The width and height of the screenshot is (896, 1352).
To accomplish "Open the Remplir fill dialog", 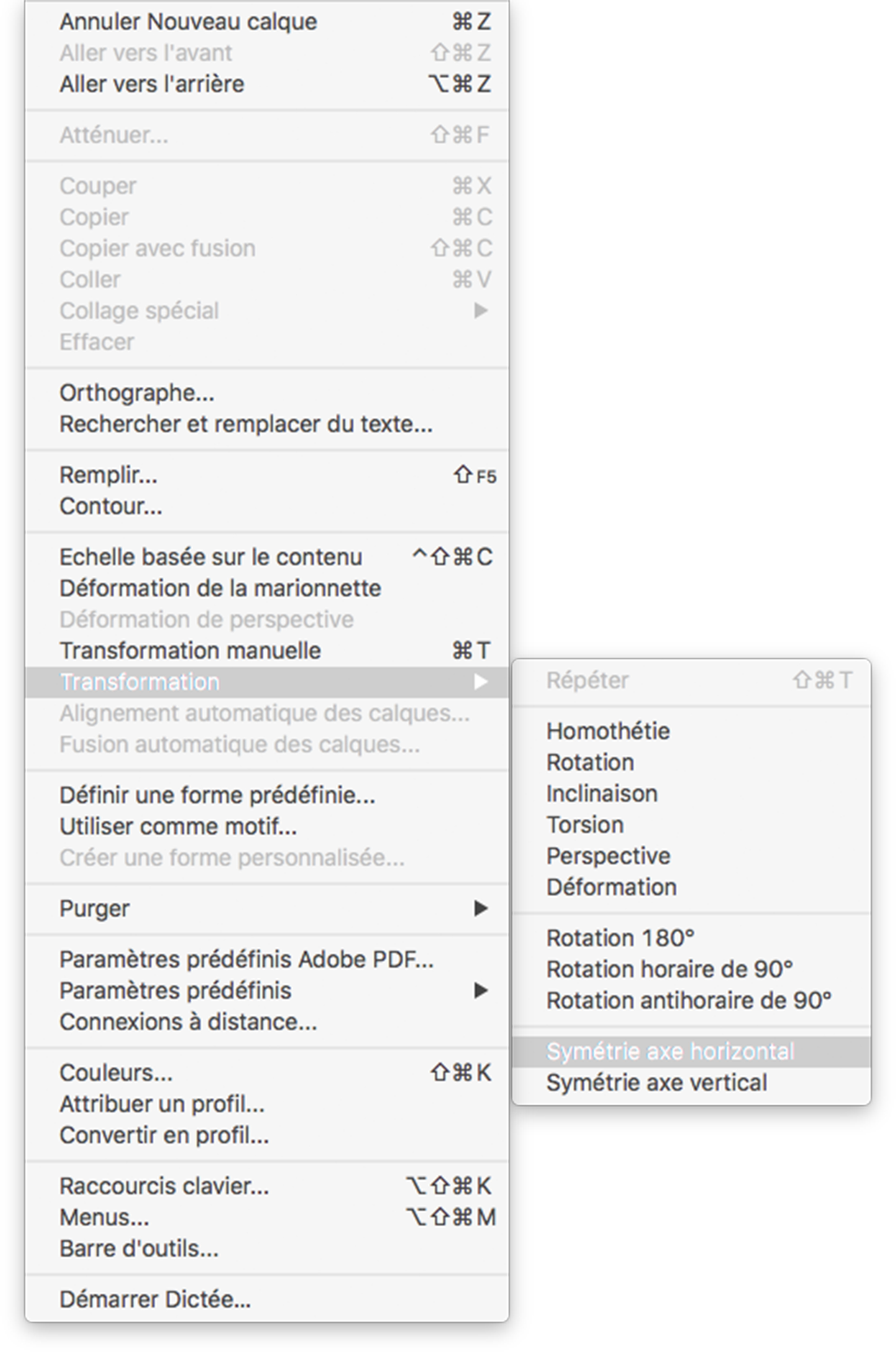I will point(109,475).
